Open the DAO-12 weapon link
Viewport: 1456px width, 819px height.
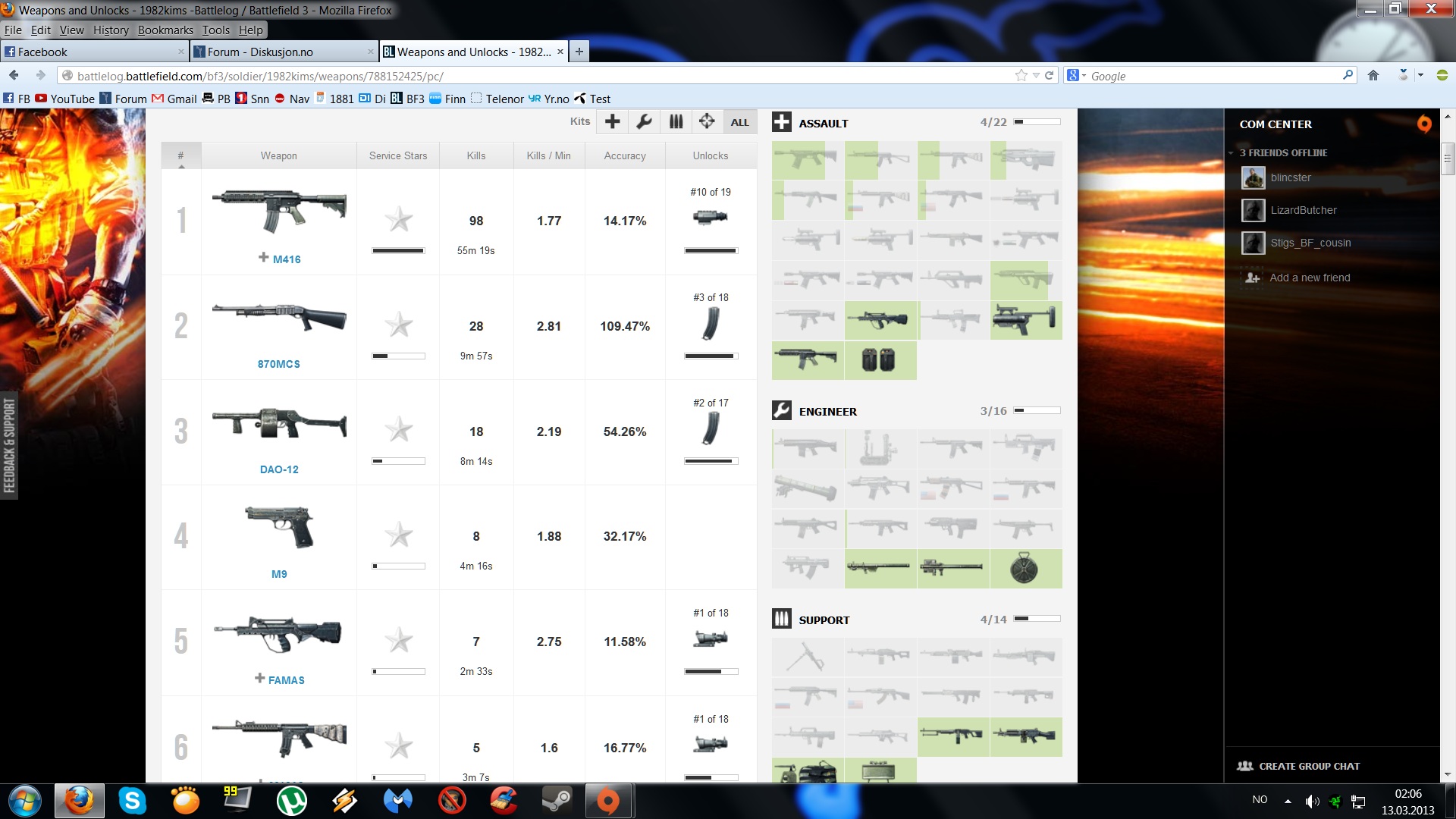coord(279,469)
